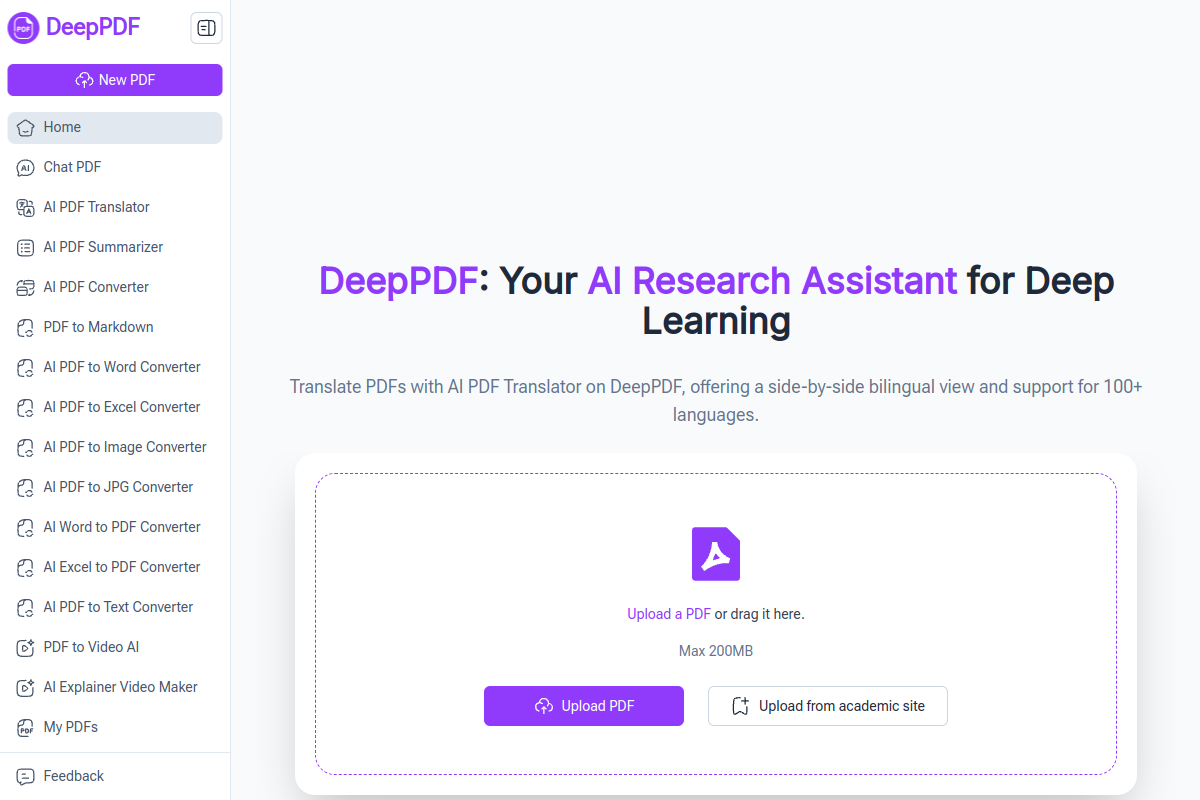Click the AI Excel to PDF Converter icon

point(26,568)
